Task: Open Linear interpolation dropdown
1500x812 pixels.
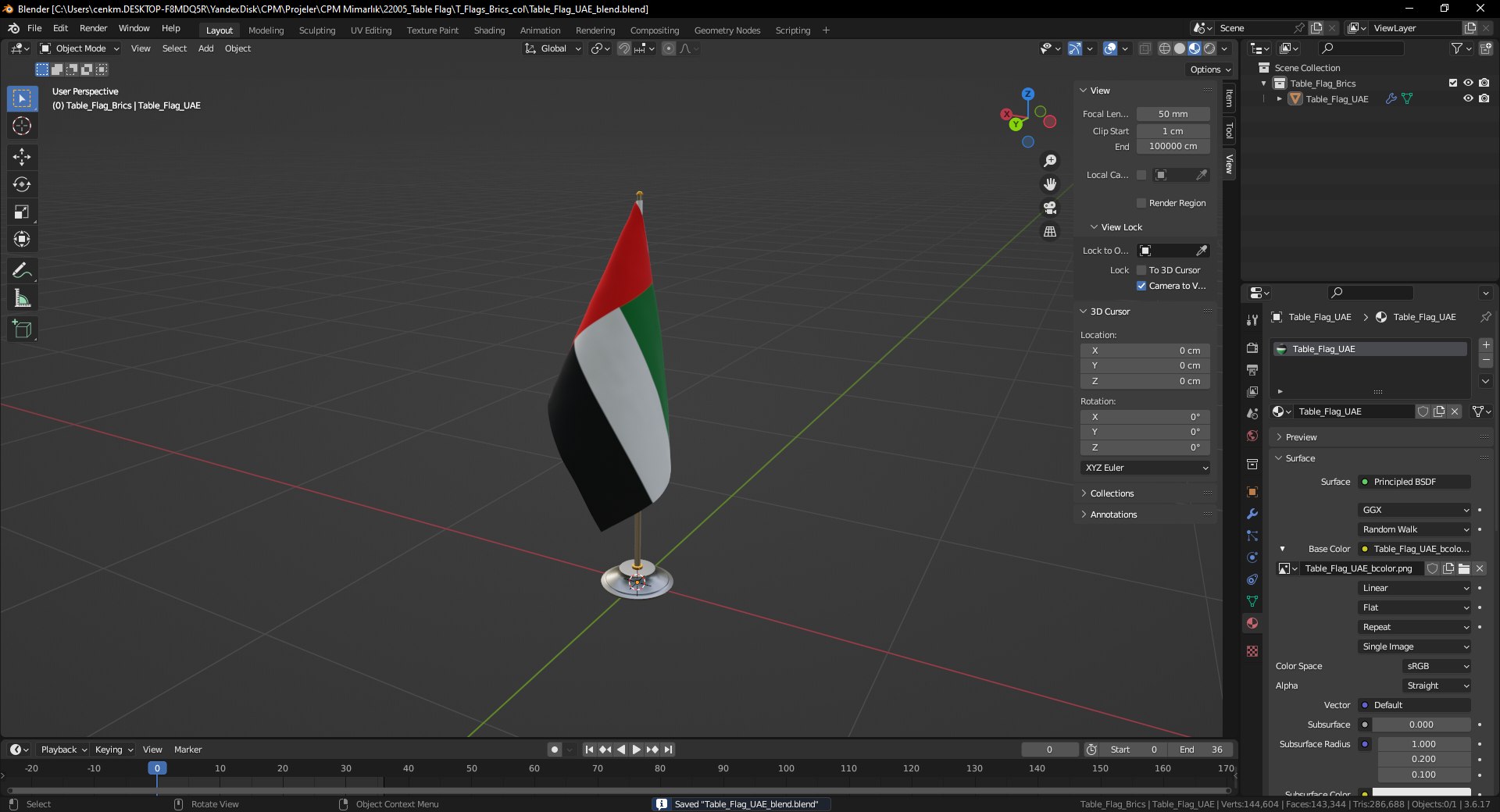Action: coord(1415,588)
